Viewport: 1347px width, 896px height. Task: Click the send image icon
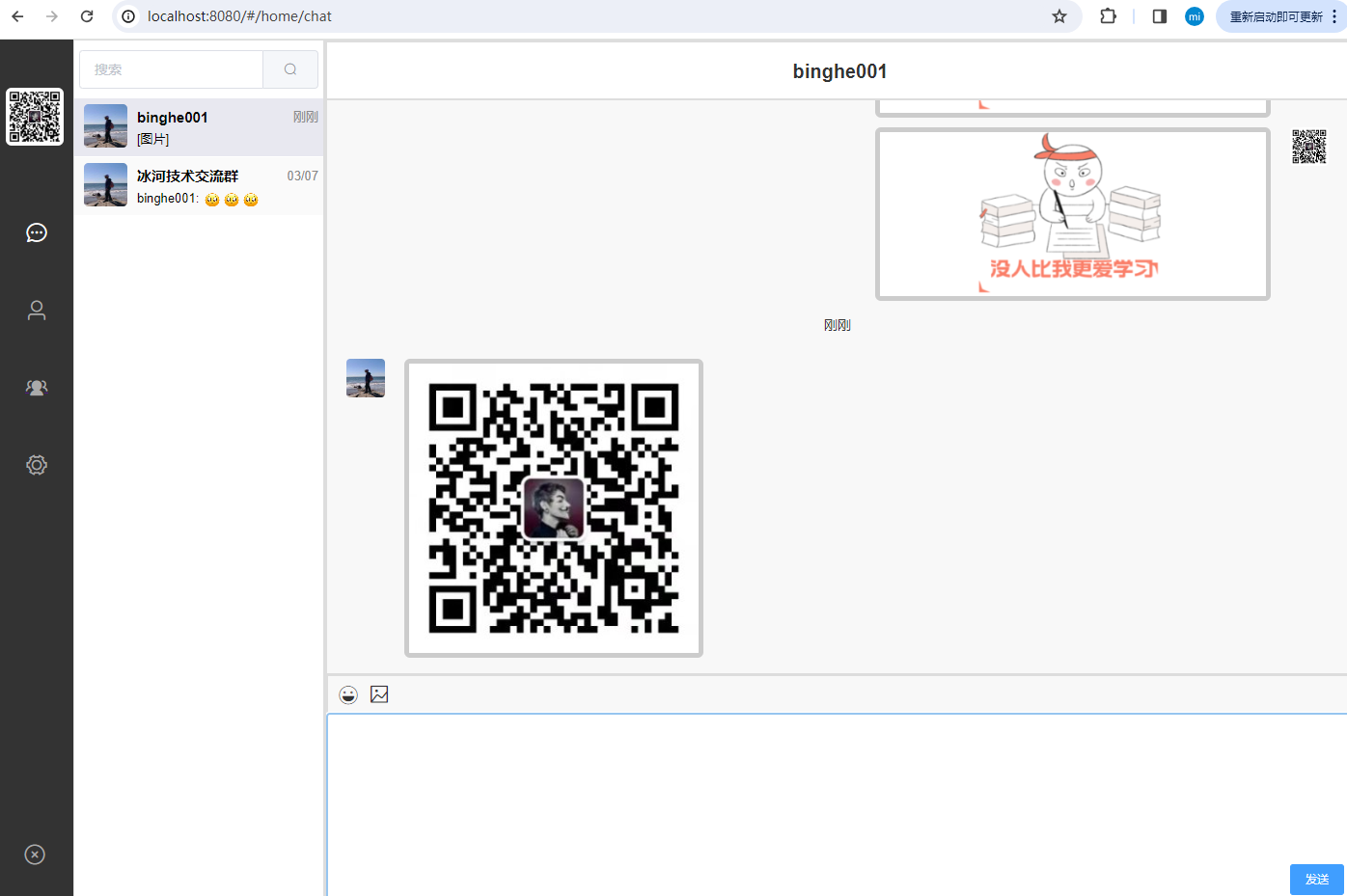click(x=379, y=694)
